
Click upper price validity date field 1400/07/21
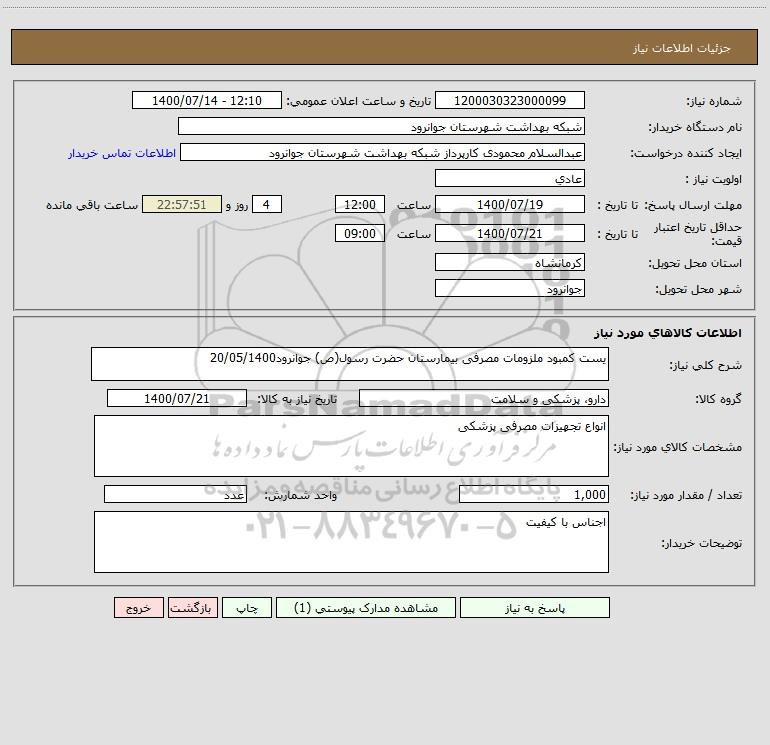(510, 233)
